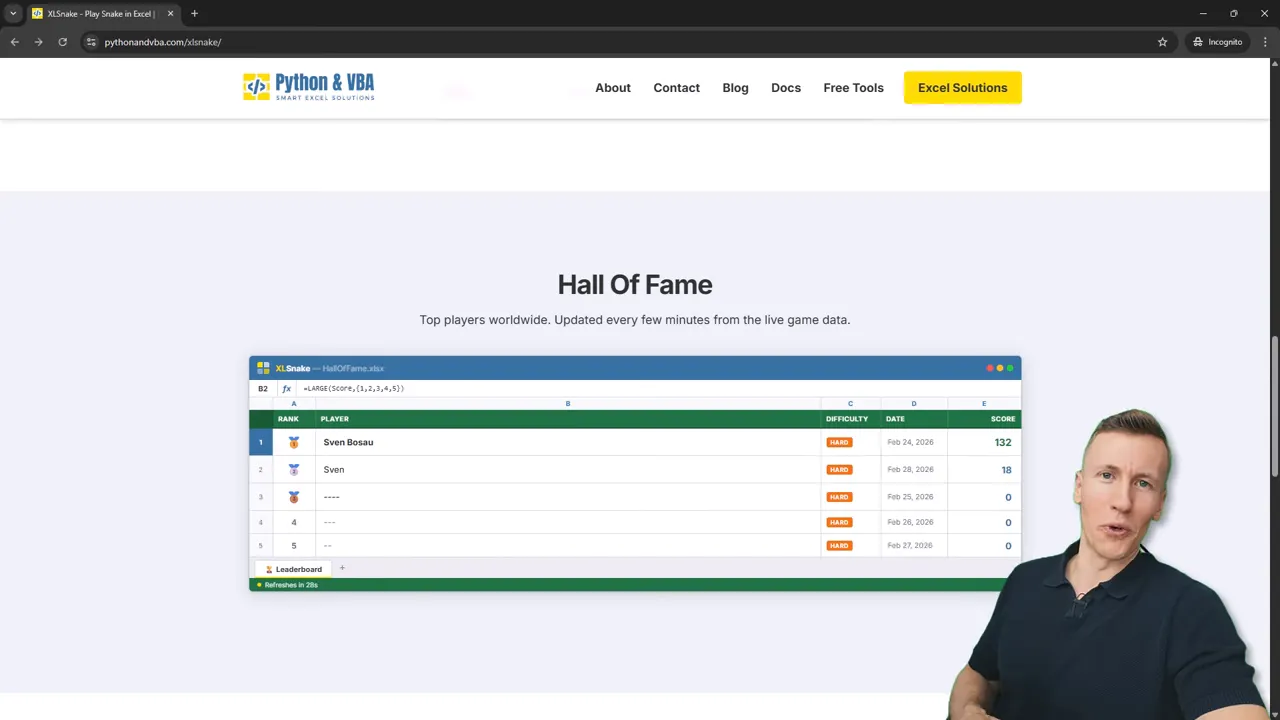
Task: Open the tab search dropdown arrow
Action: tap(13, 14)
